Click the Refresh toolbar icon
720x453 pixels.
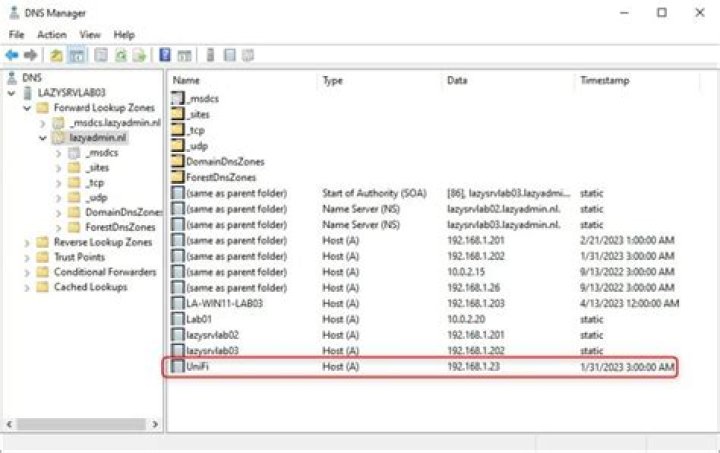120,55
